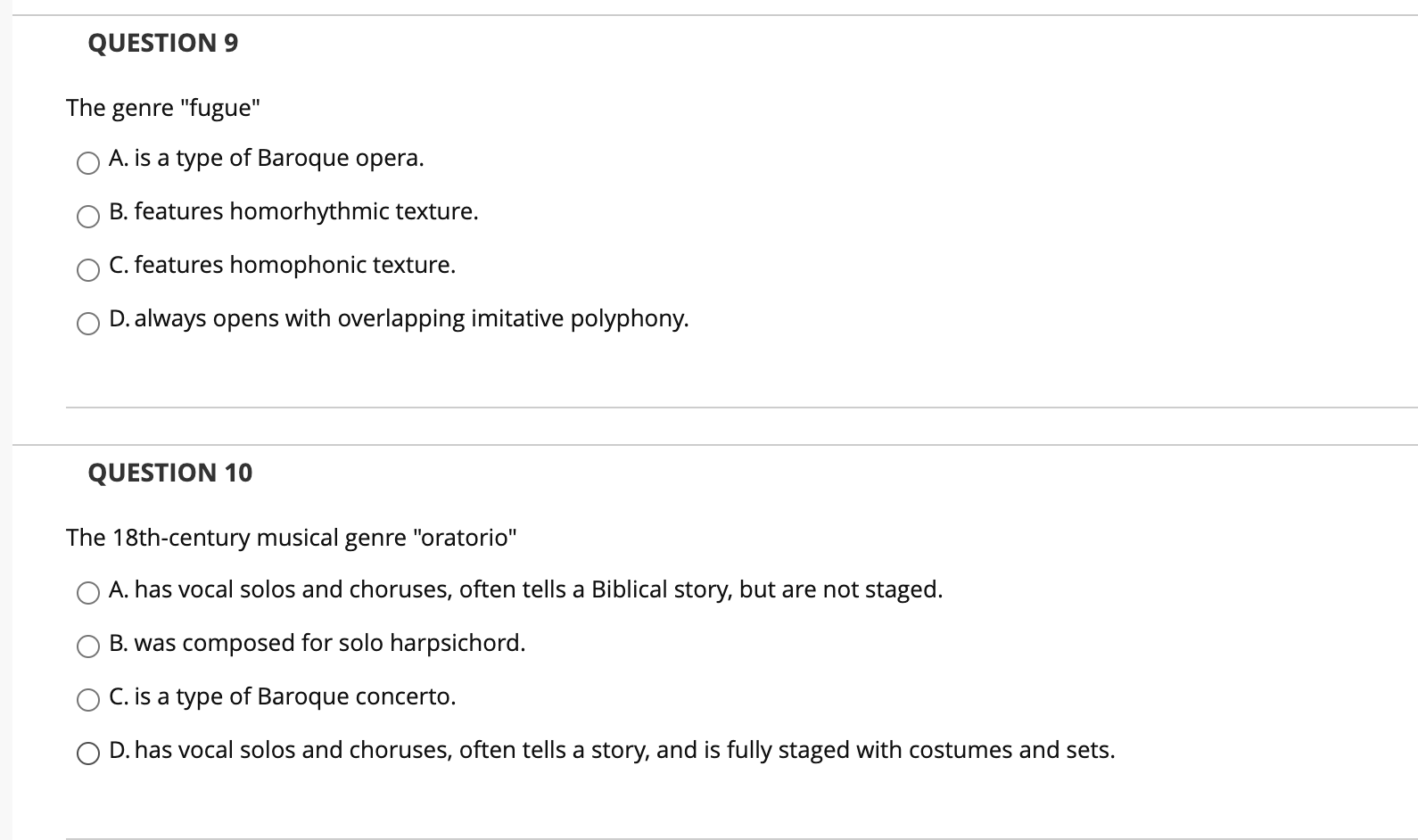The width and height of the screenshot is (1418, 840).
Task: Choose the radio button for homorhythmic texture
Action: (x=87, y=217)
